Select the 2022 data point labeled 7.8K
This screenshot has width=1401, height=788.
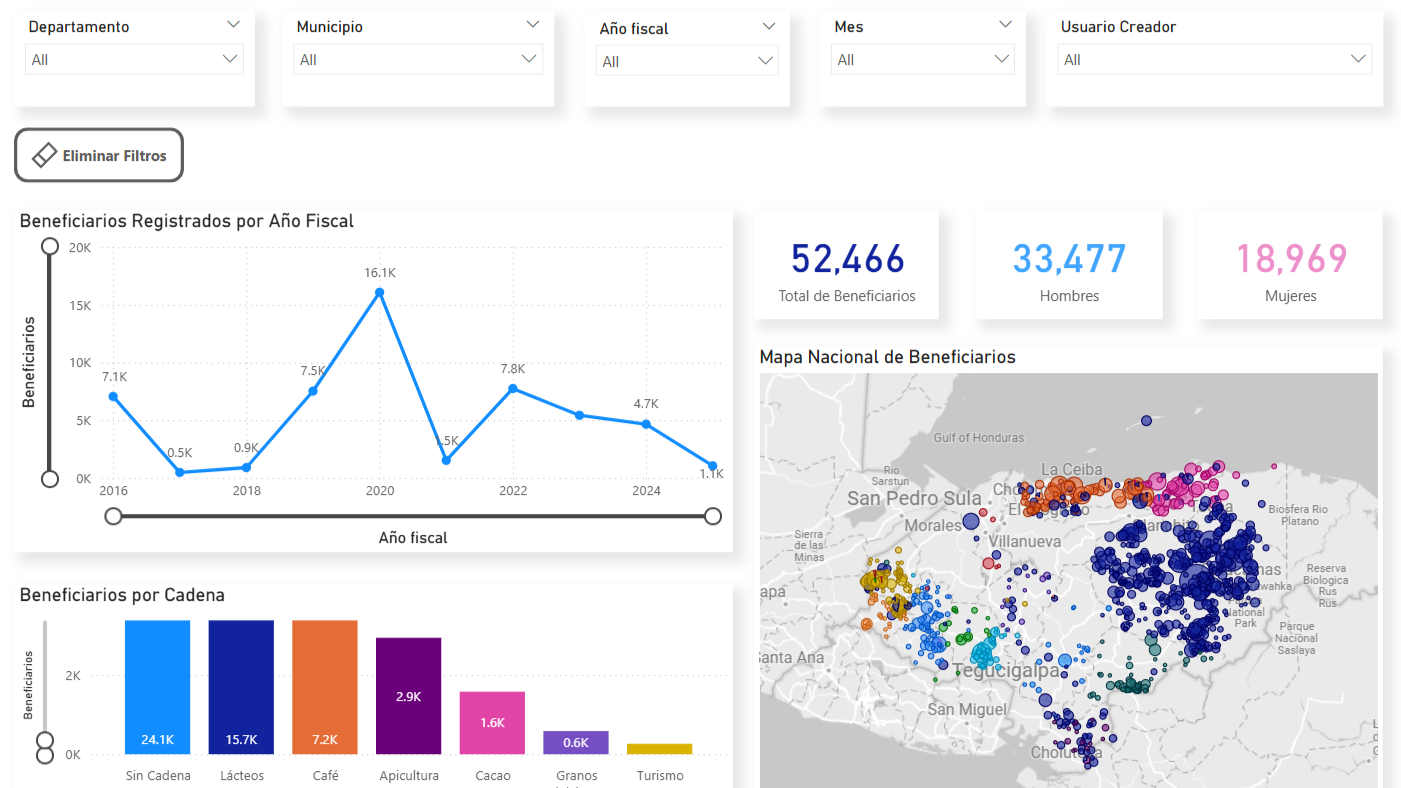[513, 388]
